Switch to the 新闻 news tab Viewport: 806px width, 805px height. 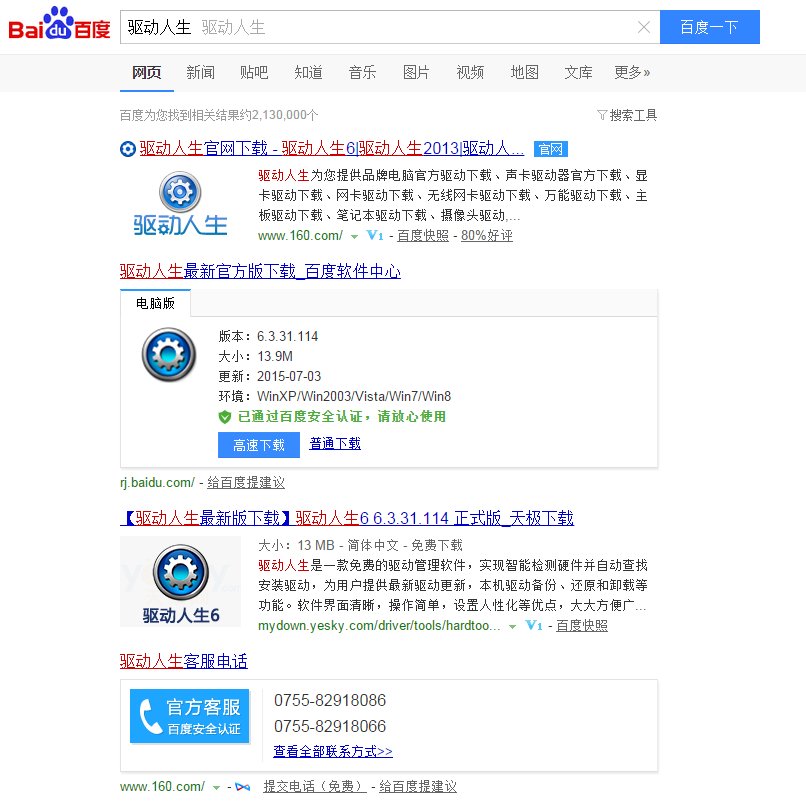(201, 72)
